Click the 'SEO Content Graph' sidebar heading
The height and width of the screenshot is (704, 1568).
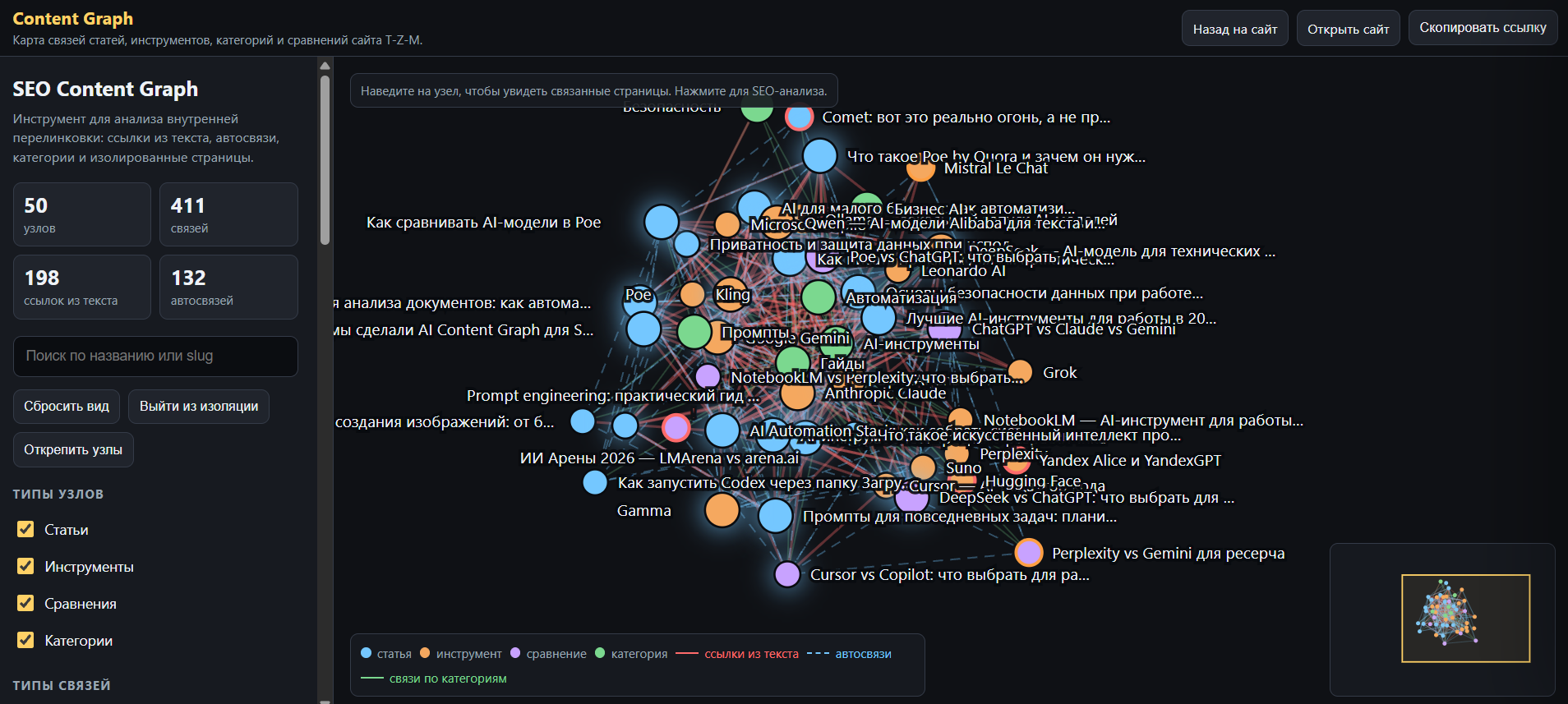[x=105, y=89]
